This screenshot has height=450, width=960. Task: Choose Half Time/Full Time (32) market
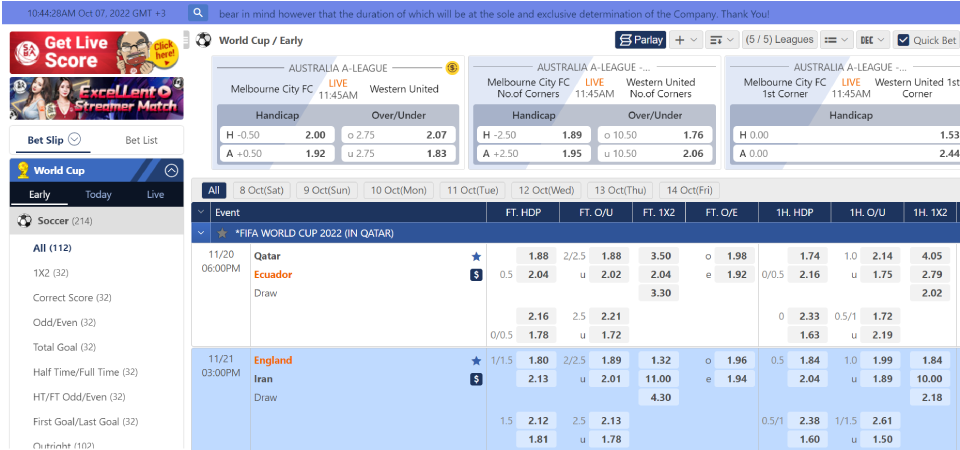[84, 372]
